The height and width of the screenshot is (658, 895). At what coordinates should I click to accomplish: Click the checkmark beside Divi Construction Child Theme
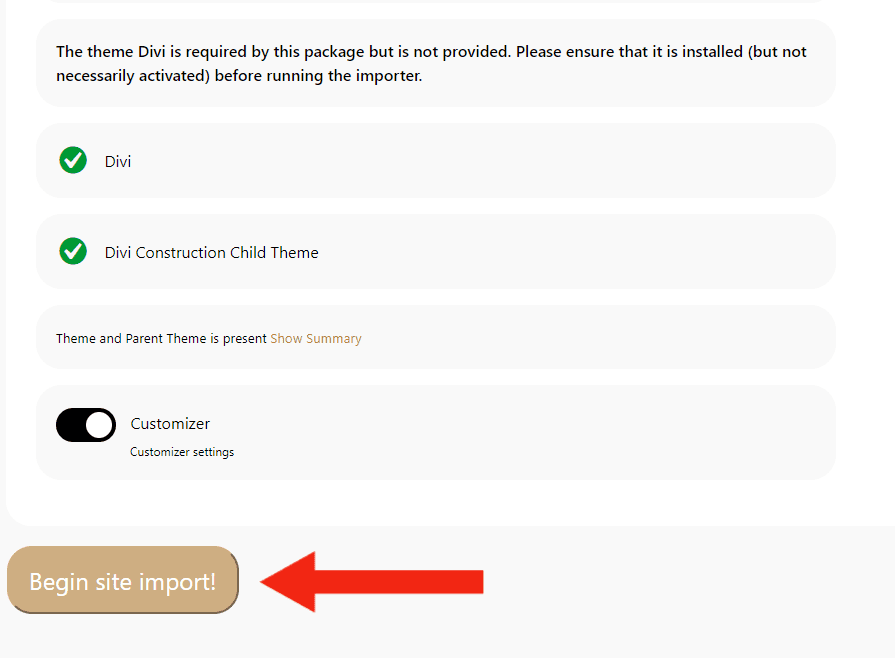click(73, 251)
